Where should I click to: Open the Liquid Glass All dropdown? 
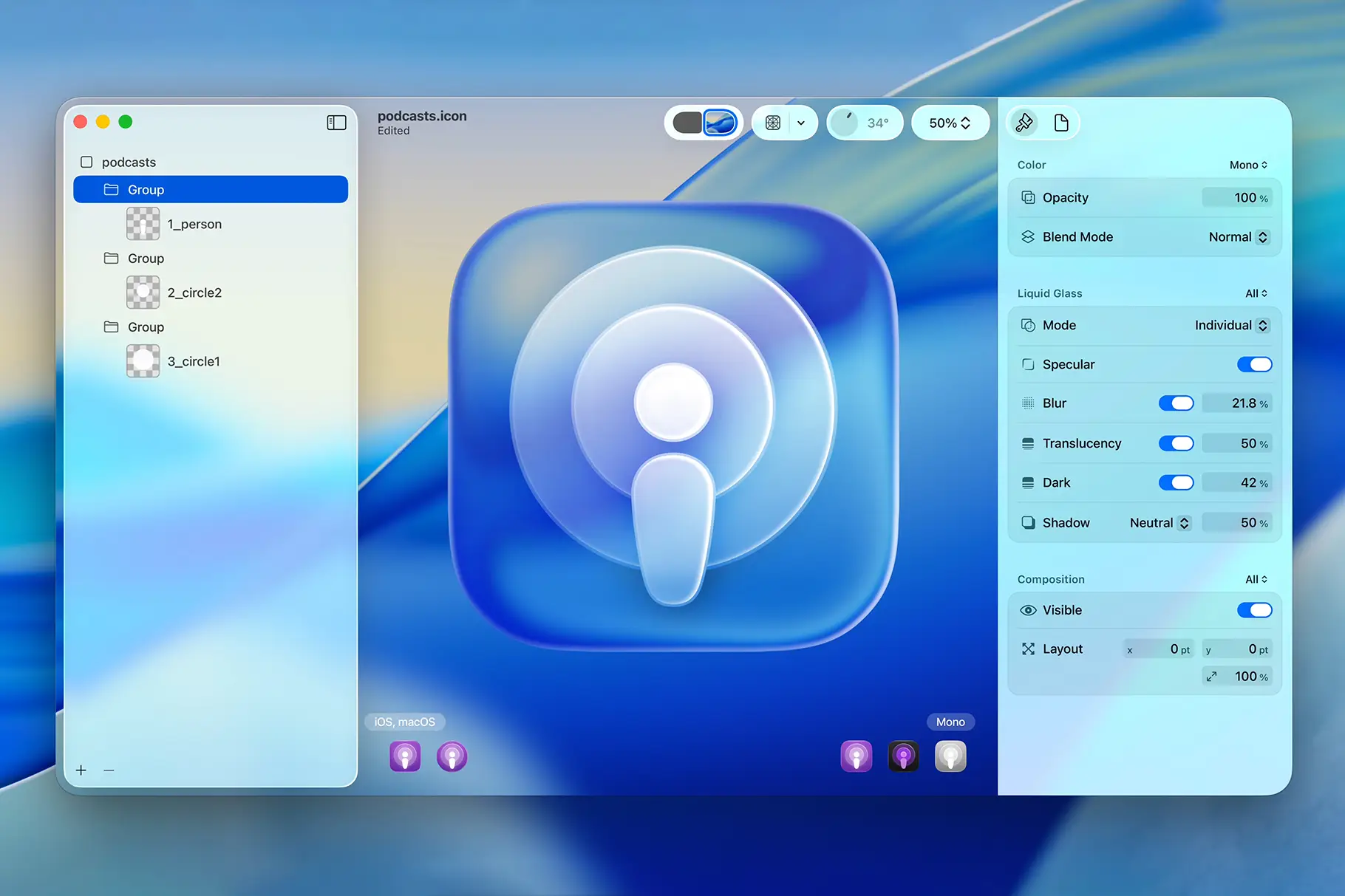[x=1256, y=293]
